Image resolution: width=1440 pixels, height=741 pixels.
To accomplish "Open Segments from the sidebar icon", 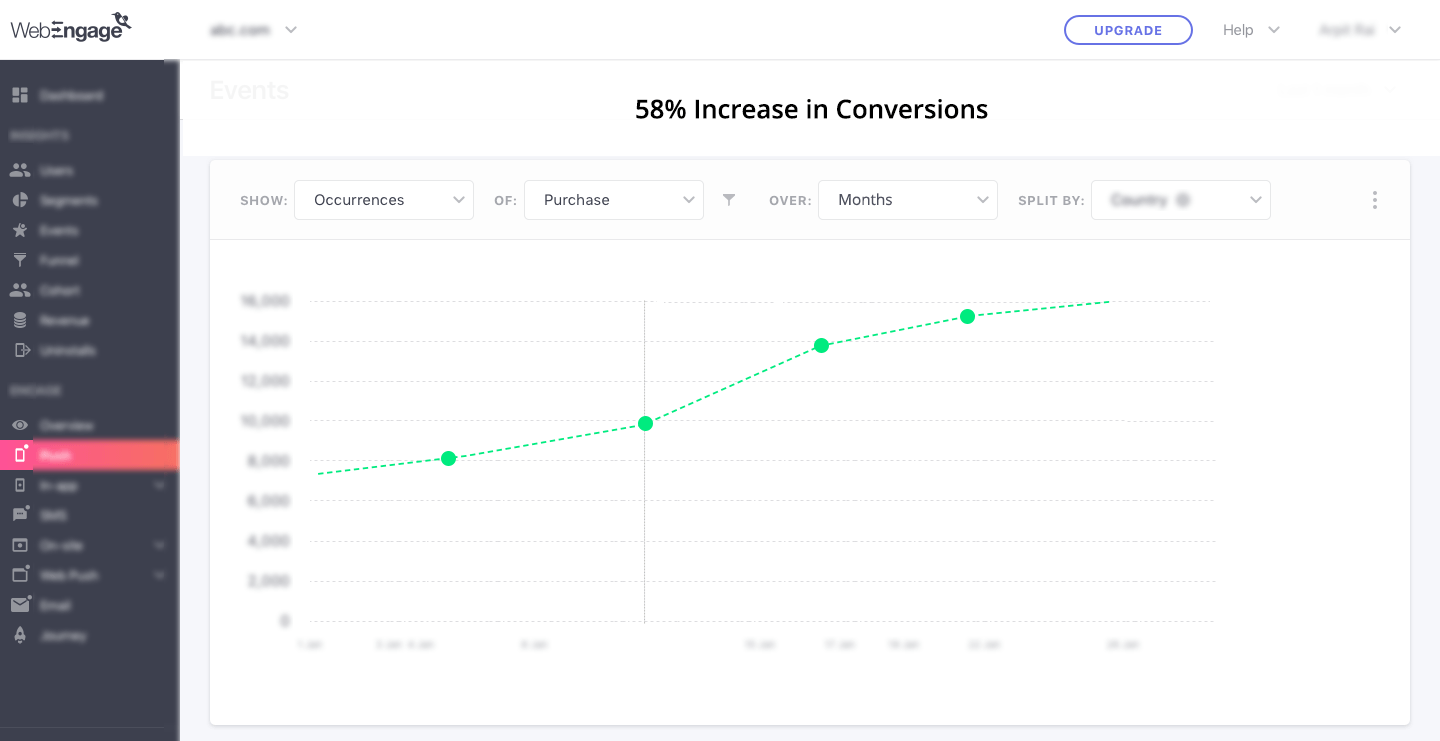I will coord(20,200).
